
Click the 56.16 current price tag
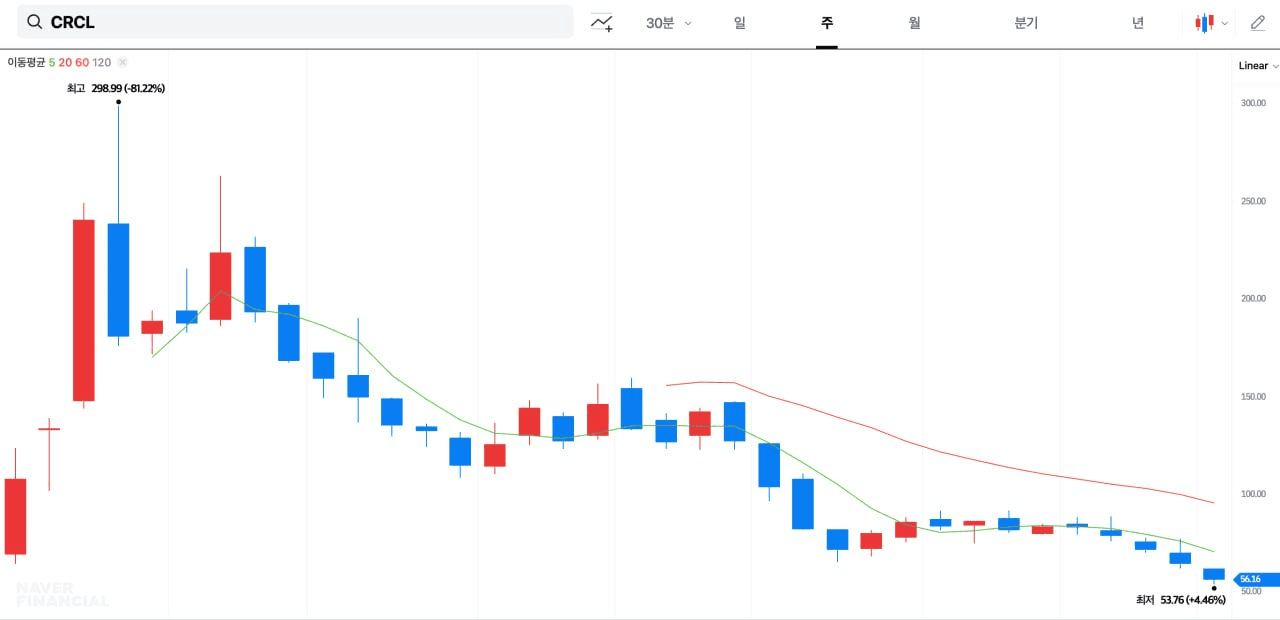coord(1248,579)
